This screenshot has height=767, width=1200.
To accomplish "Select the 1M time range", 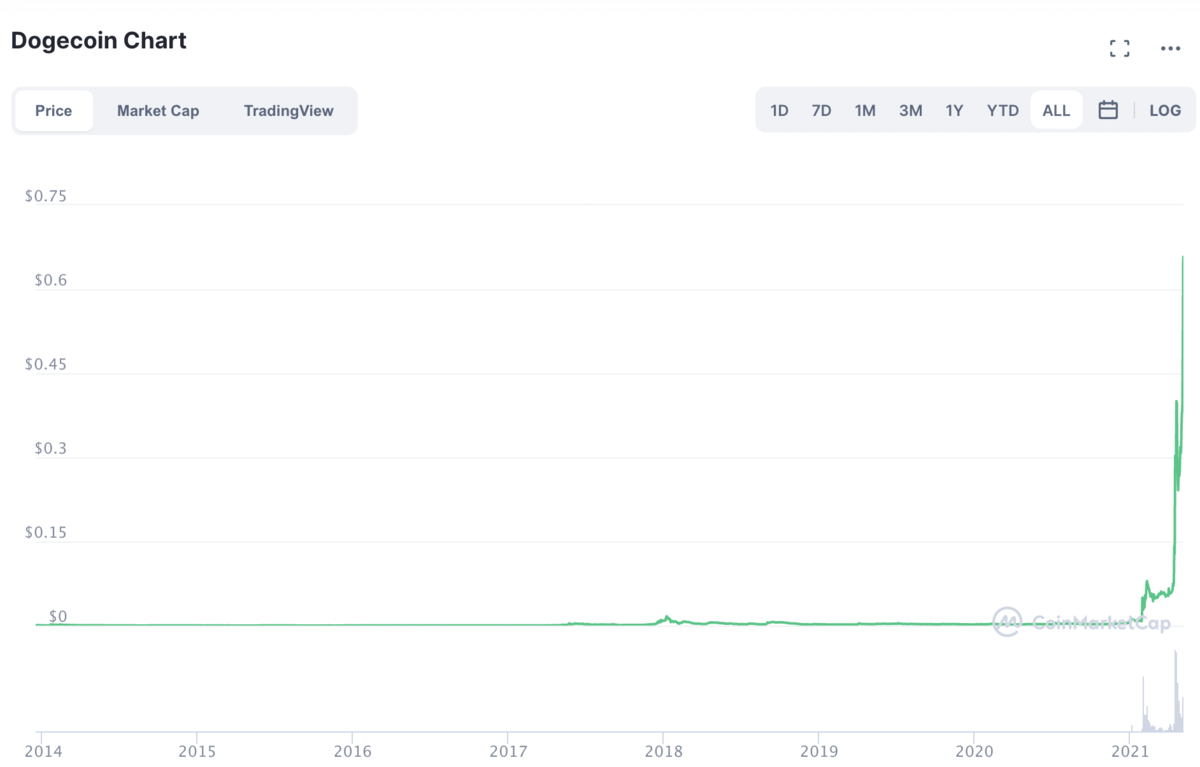I will point(865,110).
